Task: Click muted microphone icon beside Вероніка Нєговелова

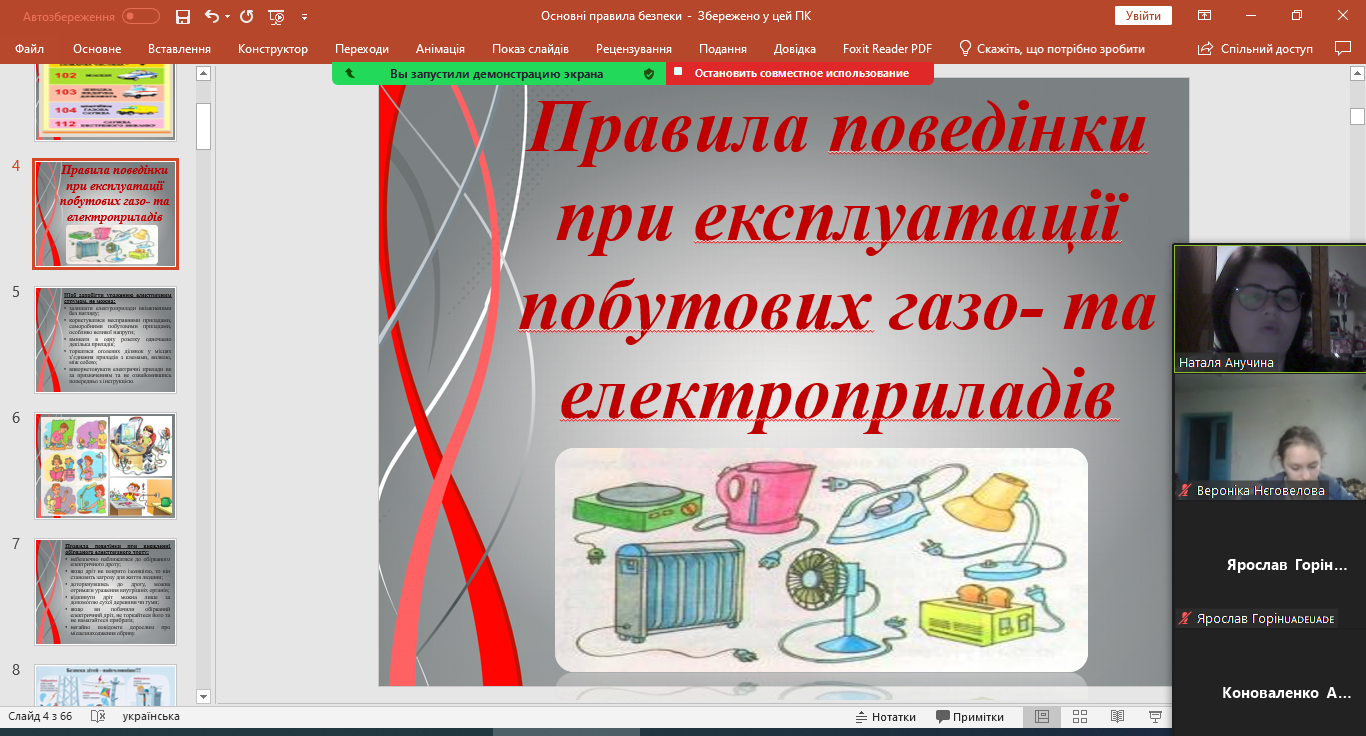Action: [x=1185, y=491]
